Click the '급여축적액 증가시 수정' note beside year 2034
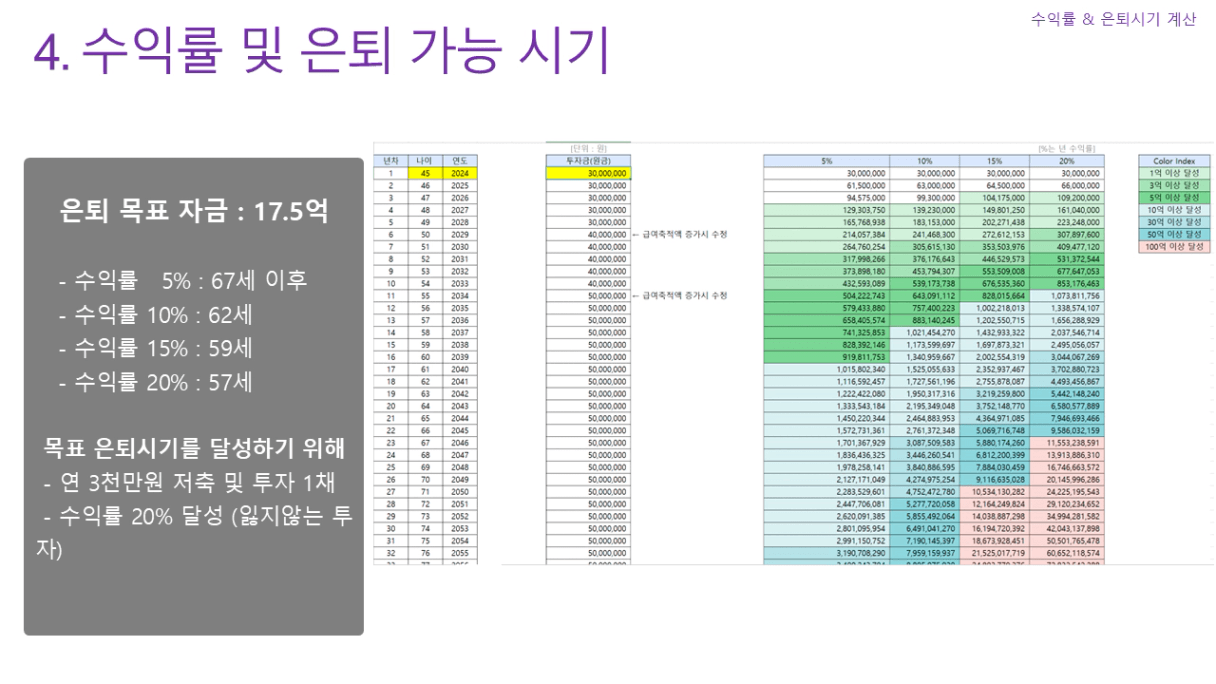The height and width of the screenshot is (684, 1216). pyautogui.click(x=679, y=295)
